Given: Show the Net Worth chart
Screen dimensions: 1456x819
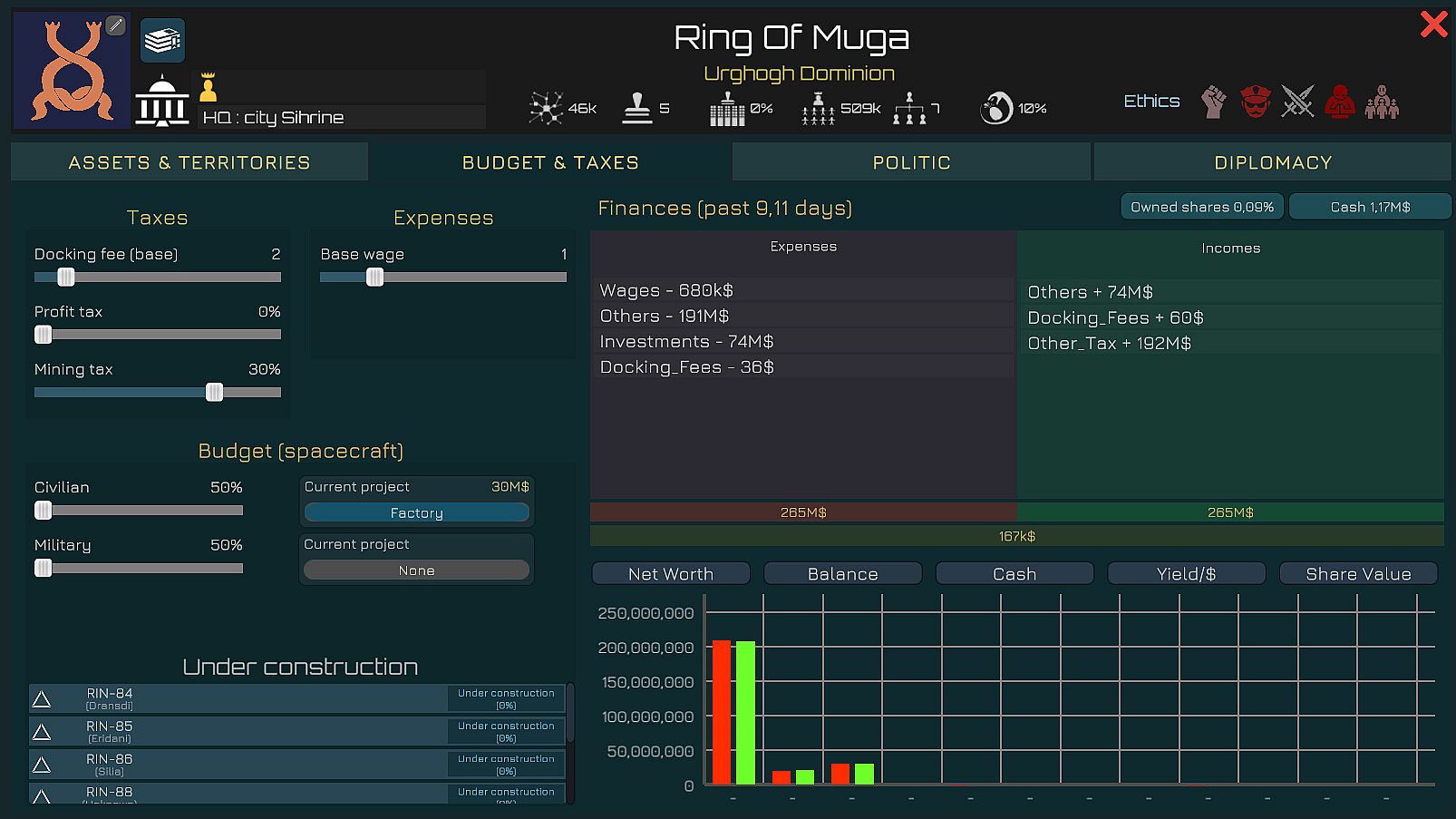Looking at the screenshot, I should coord(670,574).
